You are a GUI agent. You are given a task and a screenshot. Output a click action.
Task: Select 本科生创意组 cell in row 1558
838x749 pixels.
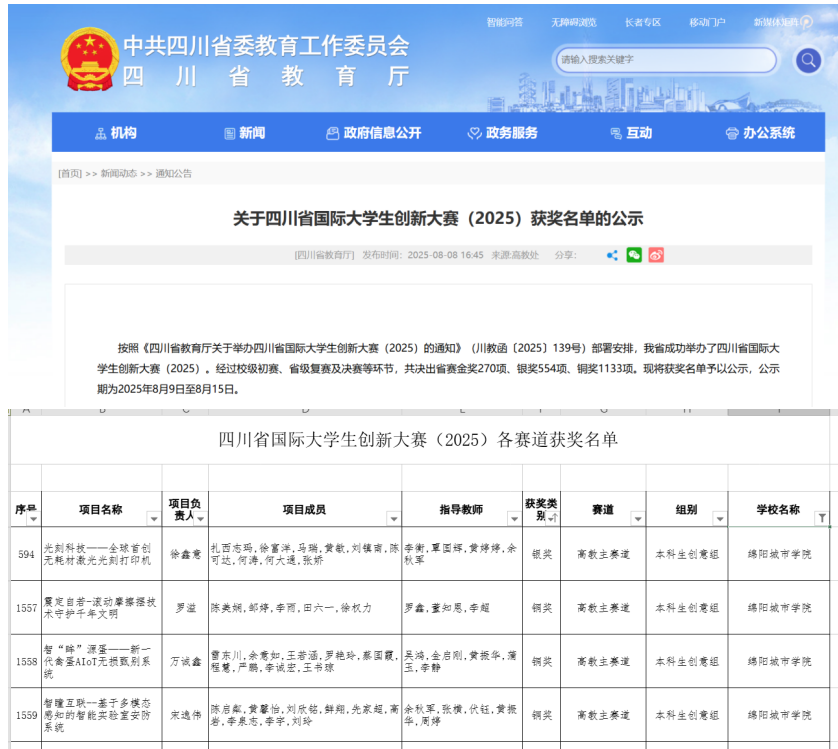tap(687, 661)
